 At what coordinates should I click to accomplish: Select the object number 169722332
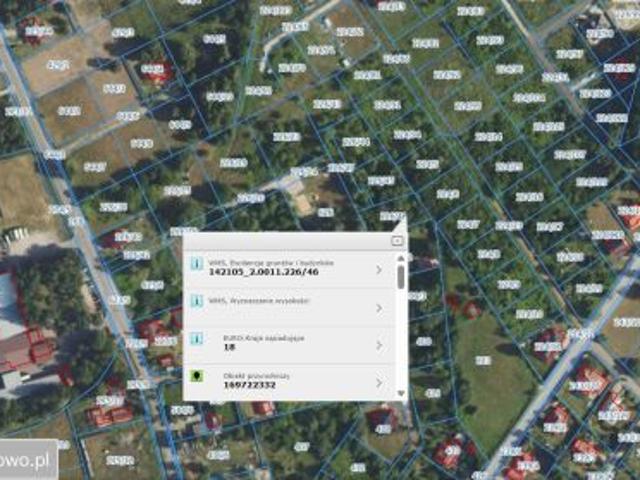click(249, 385)
